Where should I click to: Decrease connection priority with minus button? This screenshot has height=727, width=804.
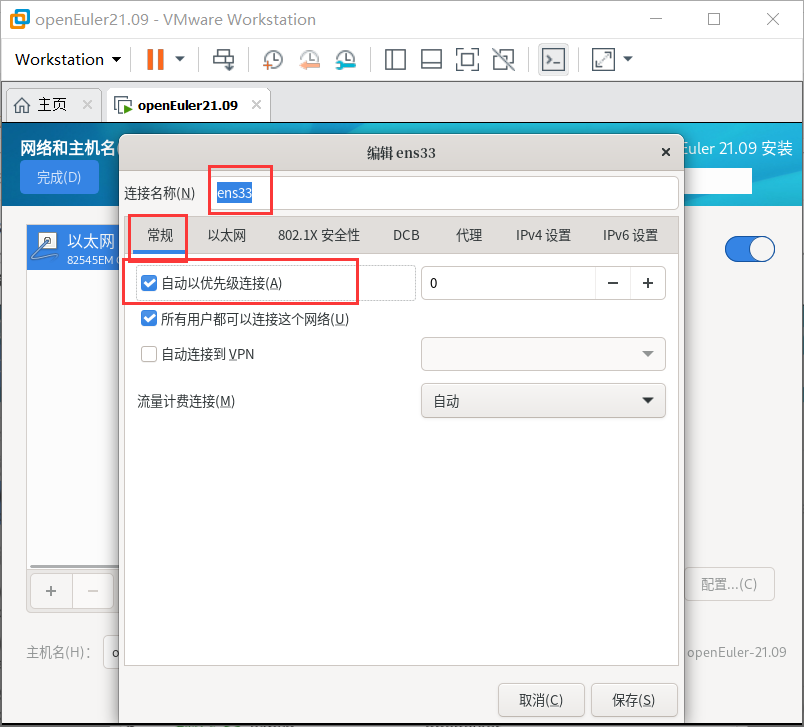click(612, 283)
